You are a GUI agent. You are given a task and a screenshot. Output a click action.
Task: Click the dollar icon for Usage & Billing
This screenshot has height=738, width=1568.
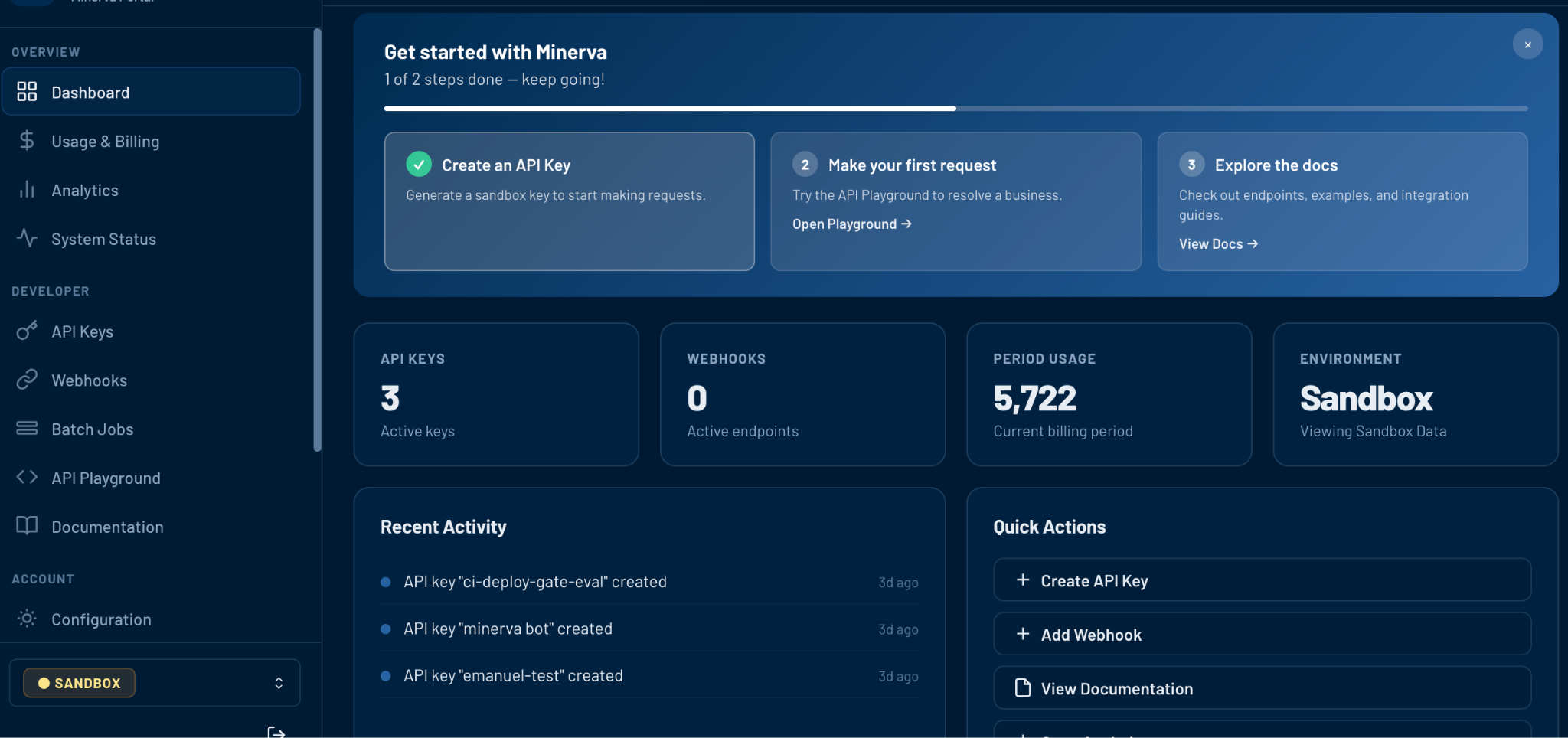[27, 141]
